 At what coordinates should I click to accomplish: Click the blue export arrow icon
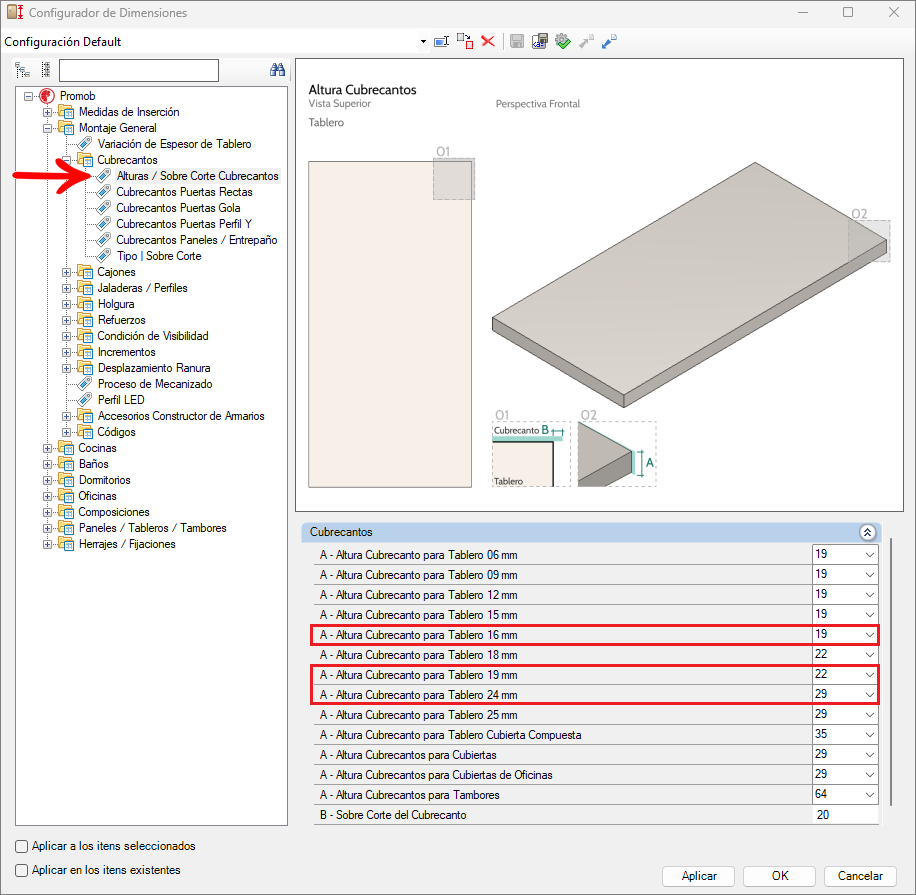[x=609, y=41]
